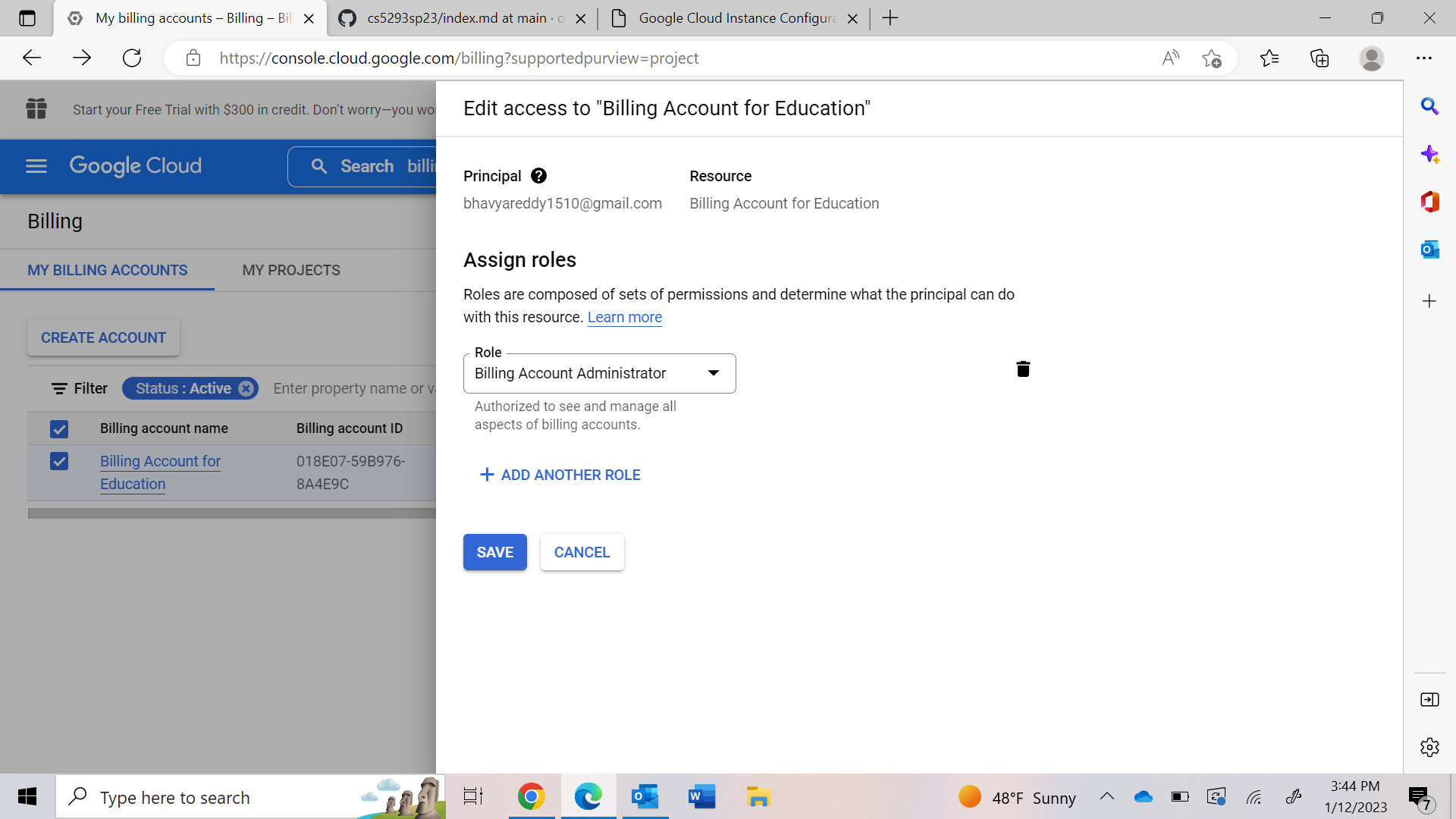The height and width of the screenshot is (819, 1456).
Task: Click the Google Cloud search box
Action: point(362,166)
